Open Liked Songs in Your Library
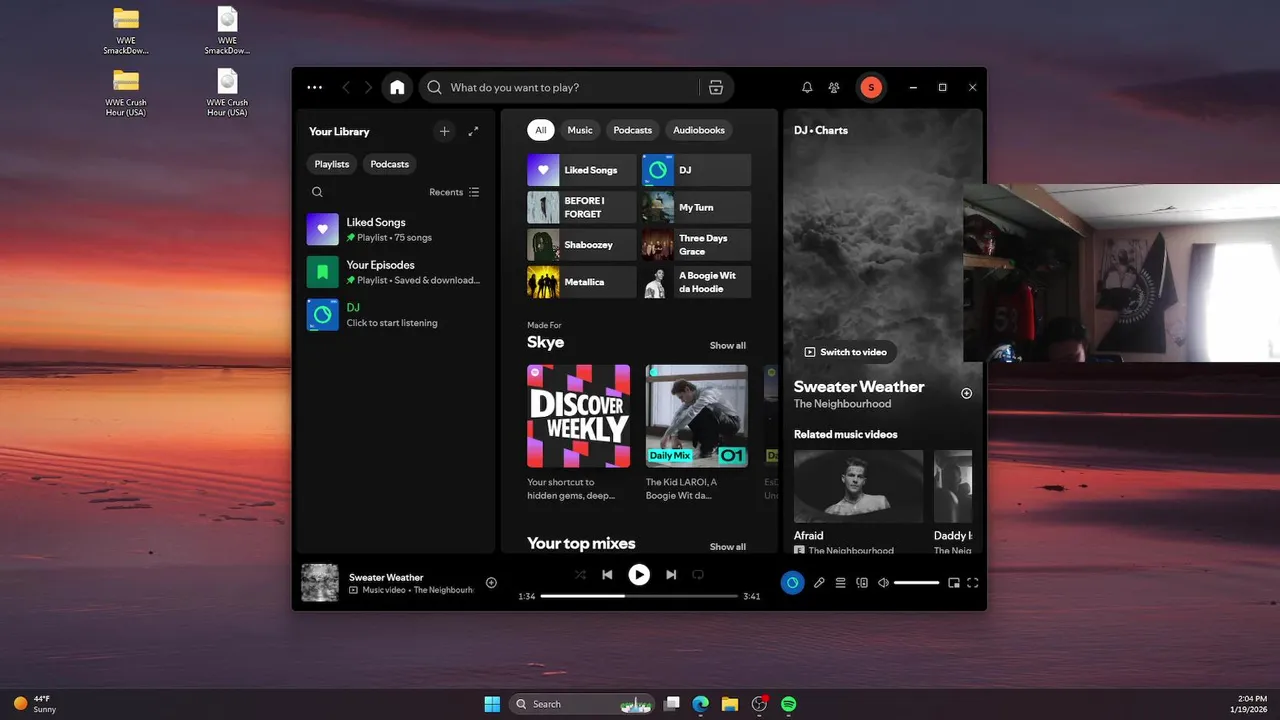This screenshot has height=720, width=1280. point(396,229)
